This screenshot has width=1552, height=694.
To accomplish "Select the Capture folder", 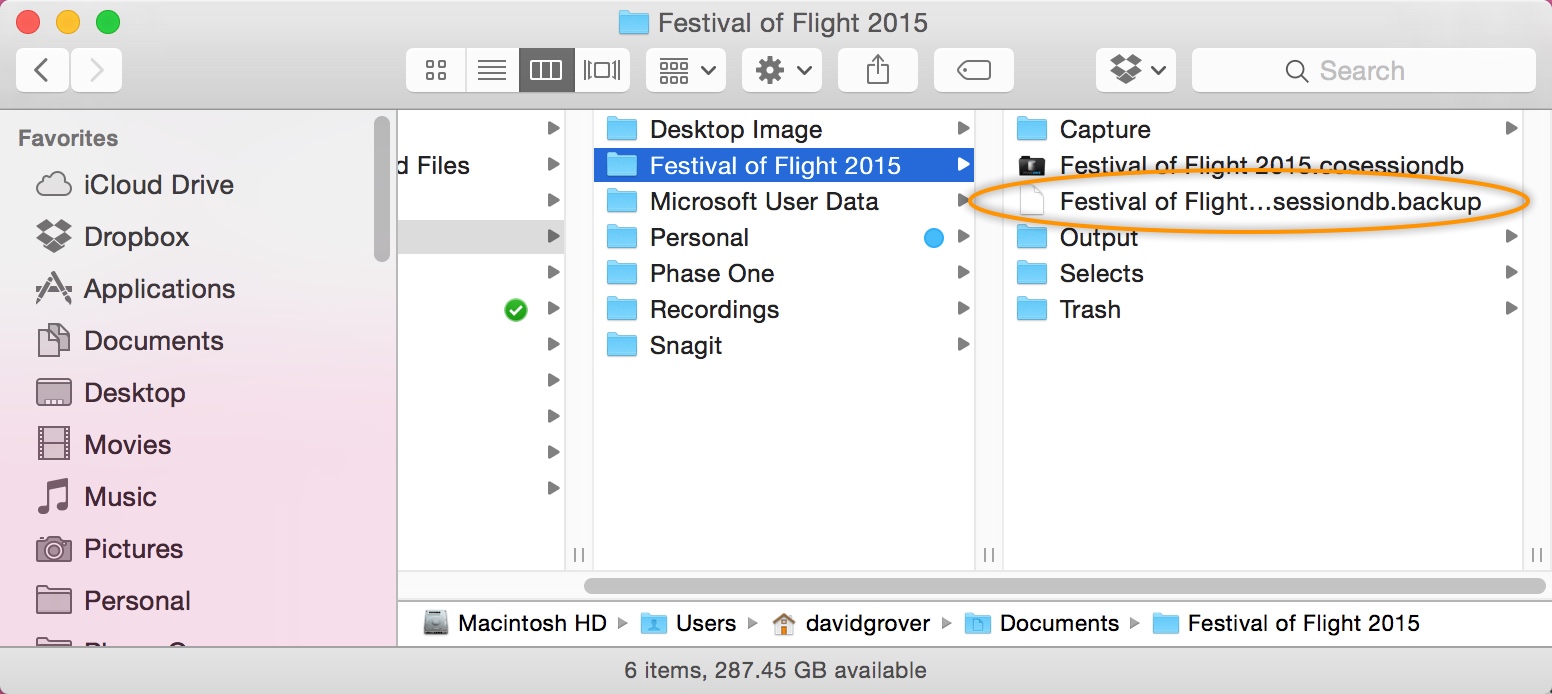I will (1263, 129).
